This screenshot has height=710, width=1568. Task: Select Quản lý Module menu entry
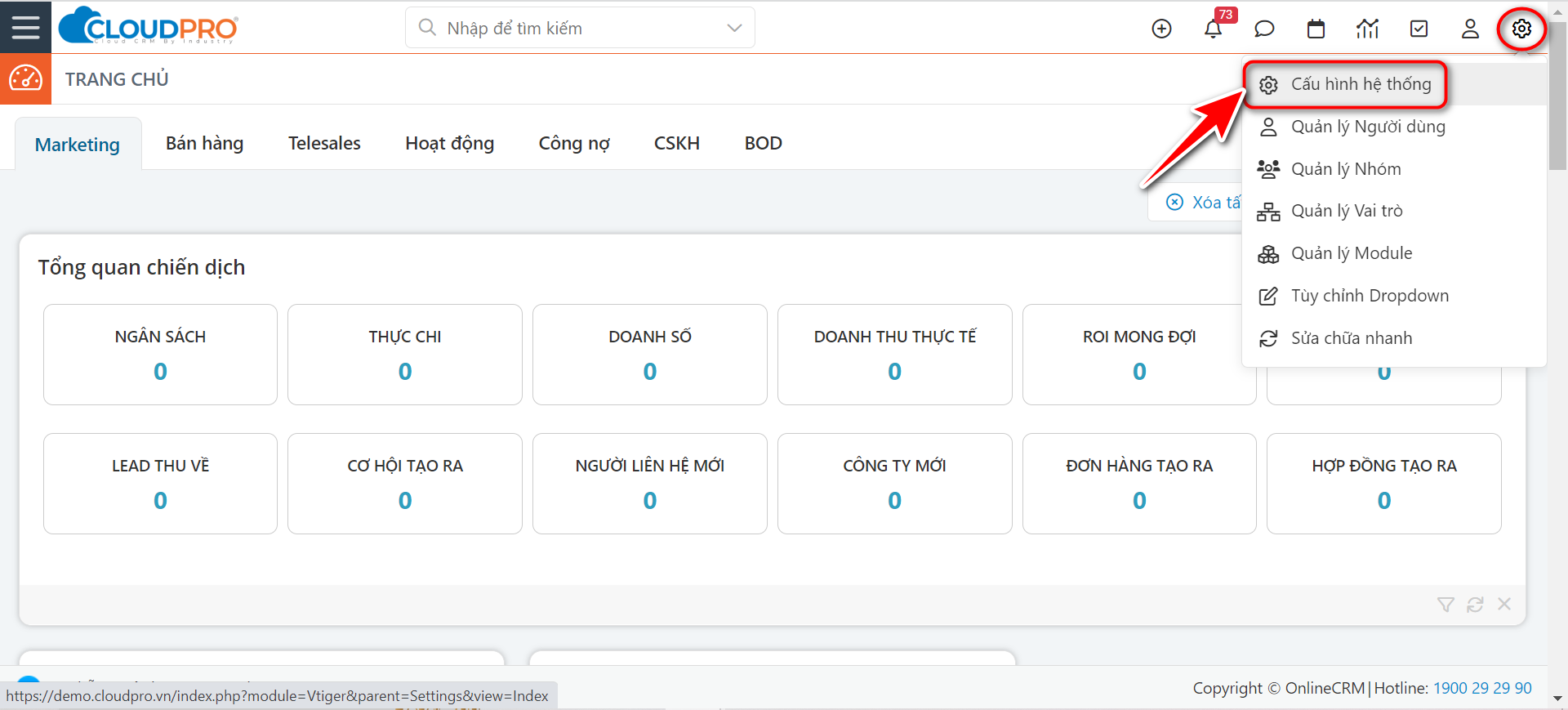(1394, 253)
